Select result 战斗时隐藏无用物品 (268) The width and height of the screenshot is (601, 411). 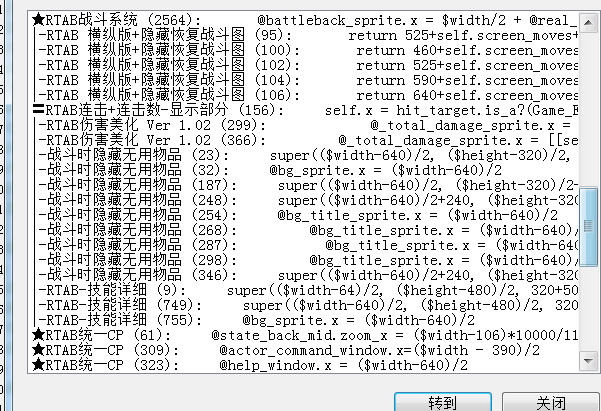click(304, 230)
